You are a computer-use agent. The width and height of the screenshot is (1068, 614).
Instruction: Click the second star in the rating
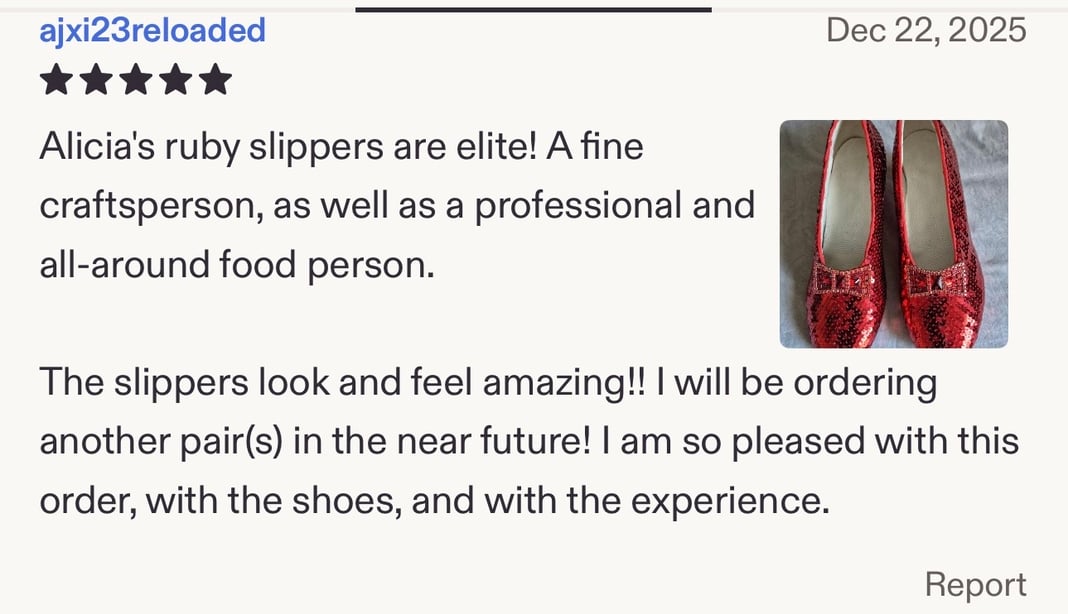point(96,80)
